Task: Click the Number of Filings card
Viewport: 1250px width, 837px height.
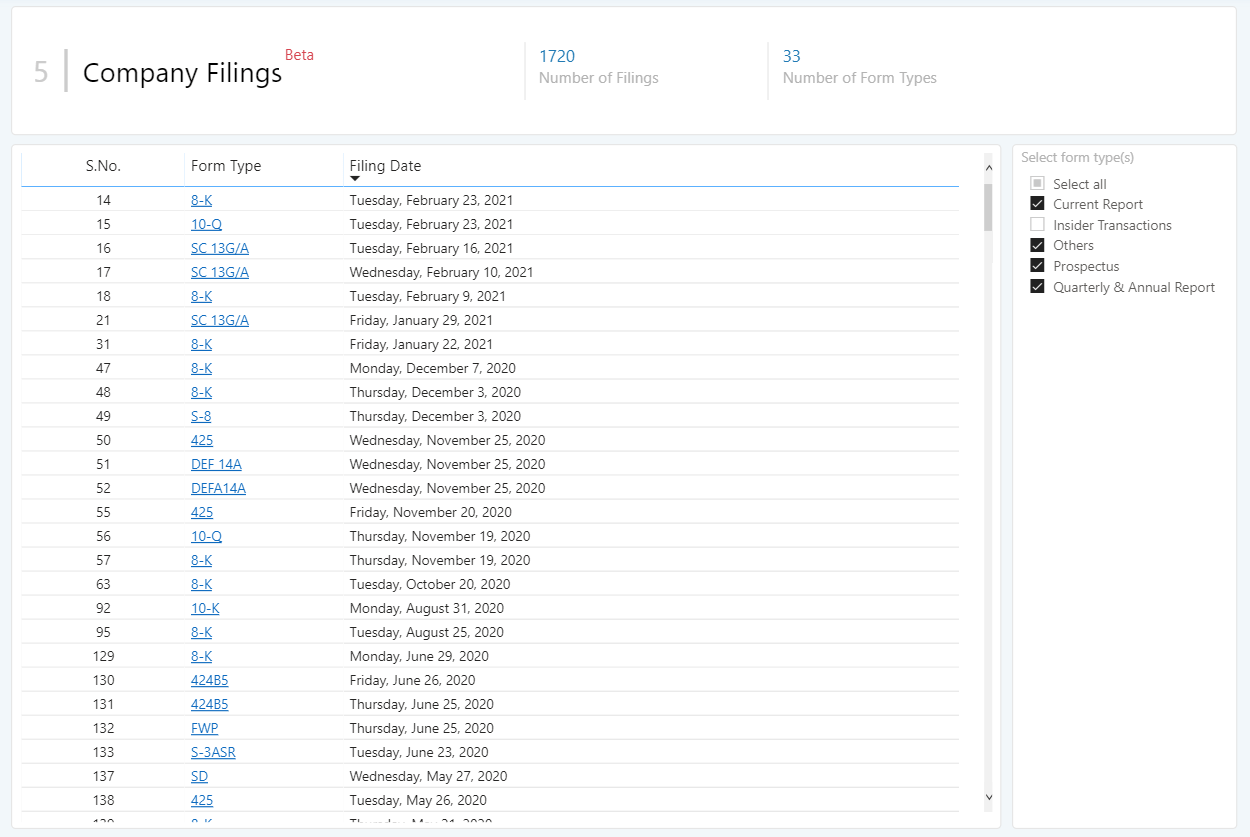Action: pyautogui.click(x=598, y=68)
